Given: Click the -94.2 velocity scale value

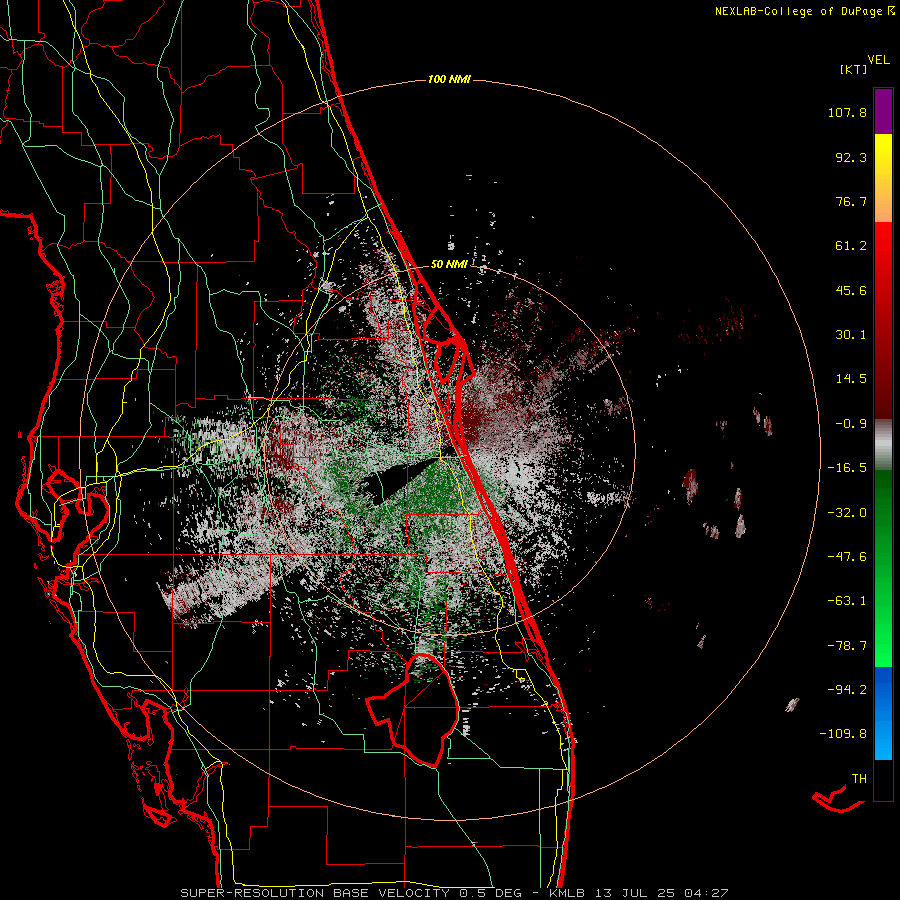Looking at the screenshot, I should click(847, 689).
